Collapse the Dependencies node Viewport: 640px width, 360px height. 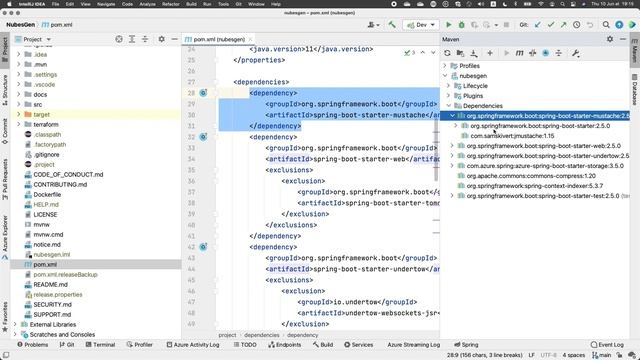[449, 106]
